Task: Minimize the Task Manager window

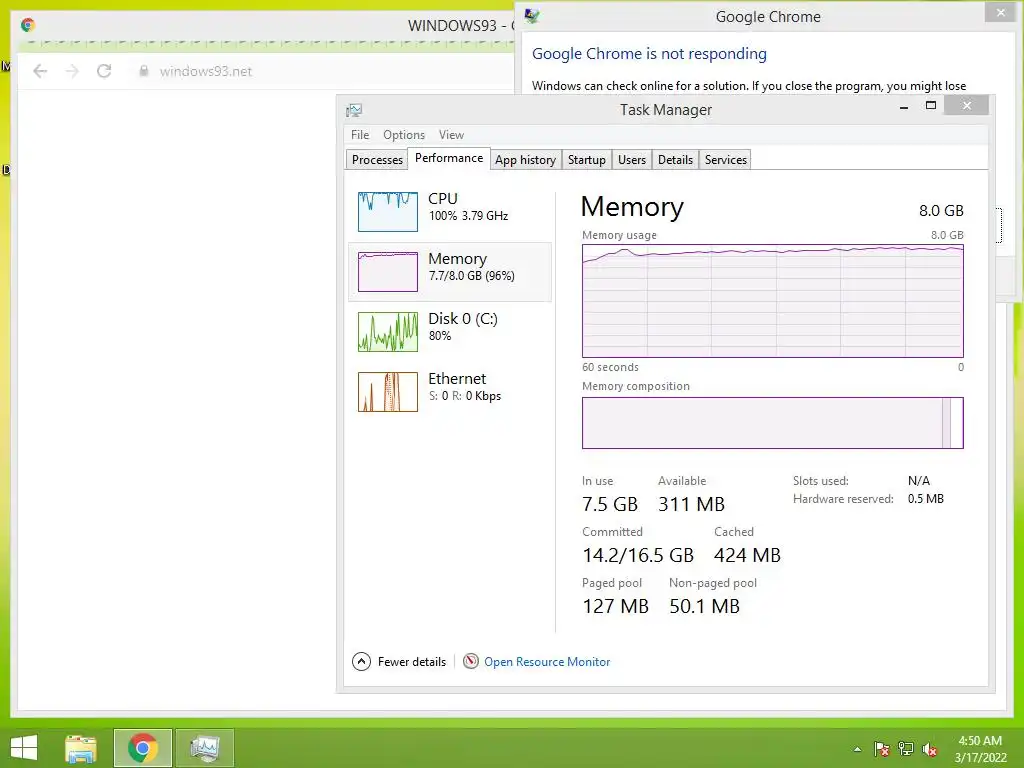Action: [x=904, y=106]
